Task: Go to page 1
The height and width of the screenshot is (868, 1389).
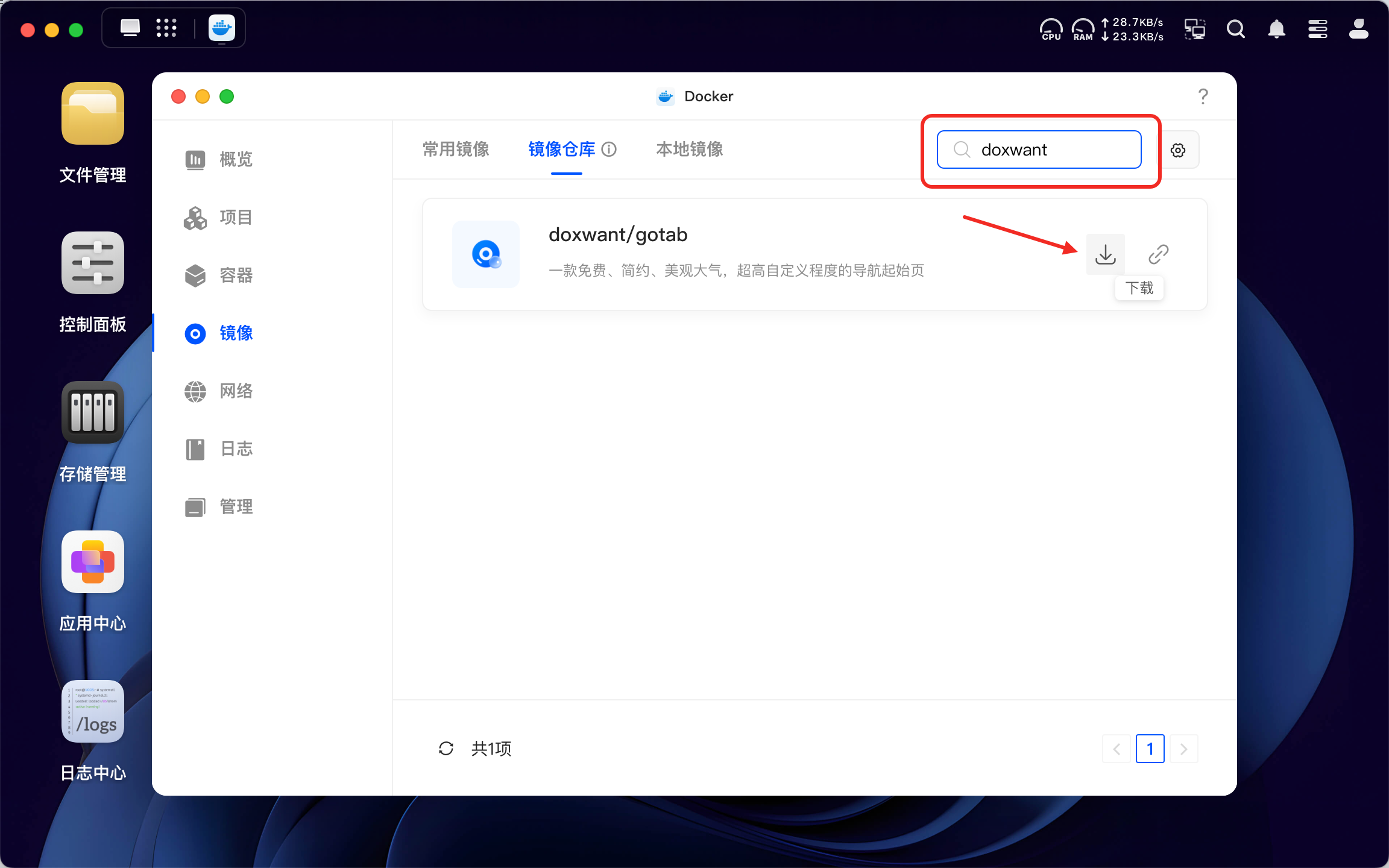Action: [x=1150, y=749]
